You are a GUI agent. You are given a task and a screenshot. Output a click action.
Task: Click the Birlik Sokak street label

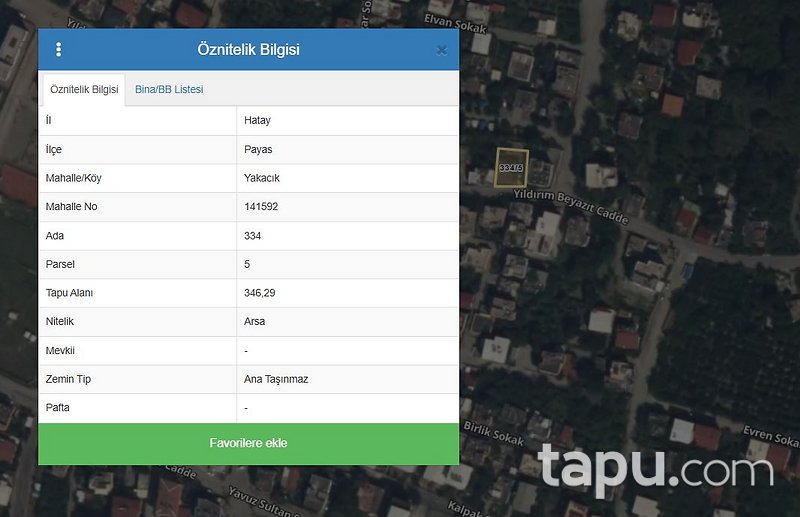493,434
